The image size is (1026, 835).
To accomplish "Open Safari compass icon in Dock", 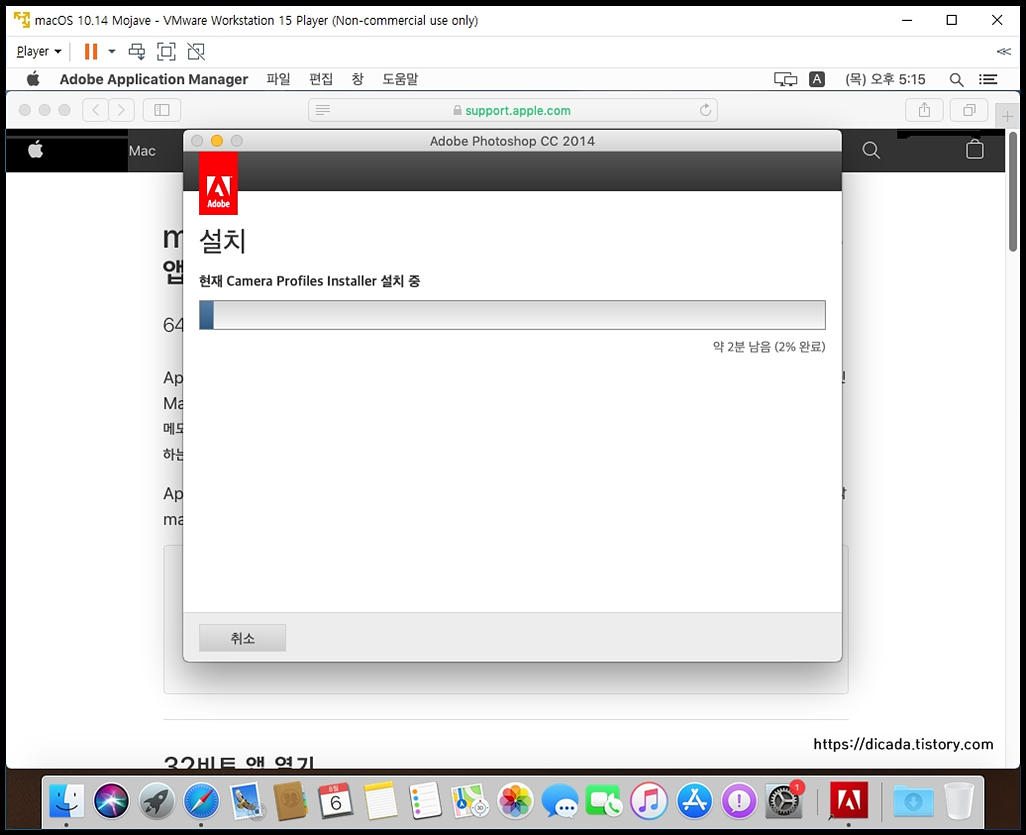I will click(x=201, y=801).
